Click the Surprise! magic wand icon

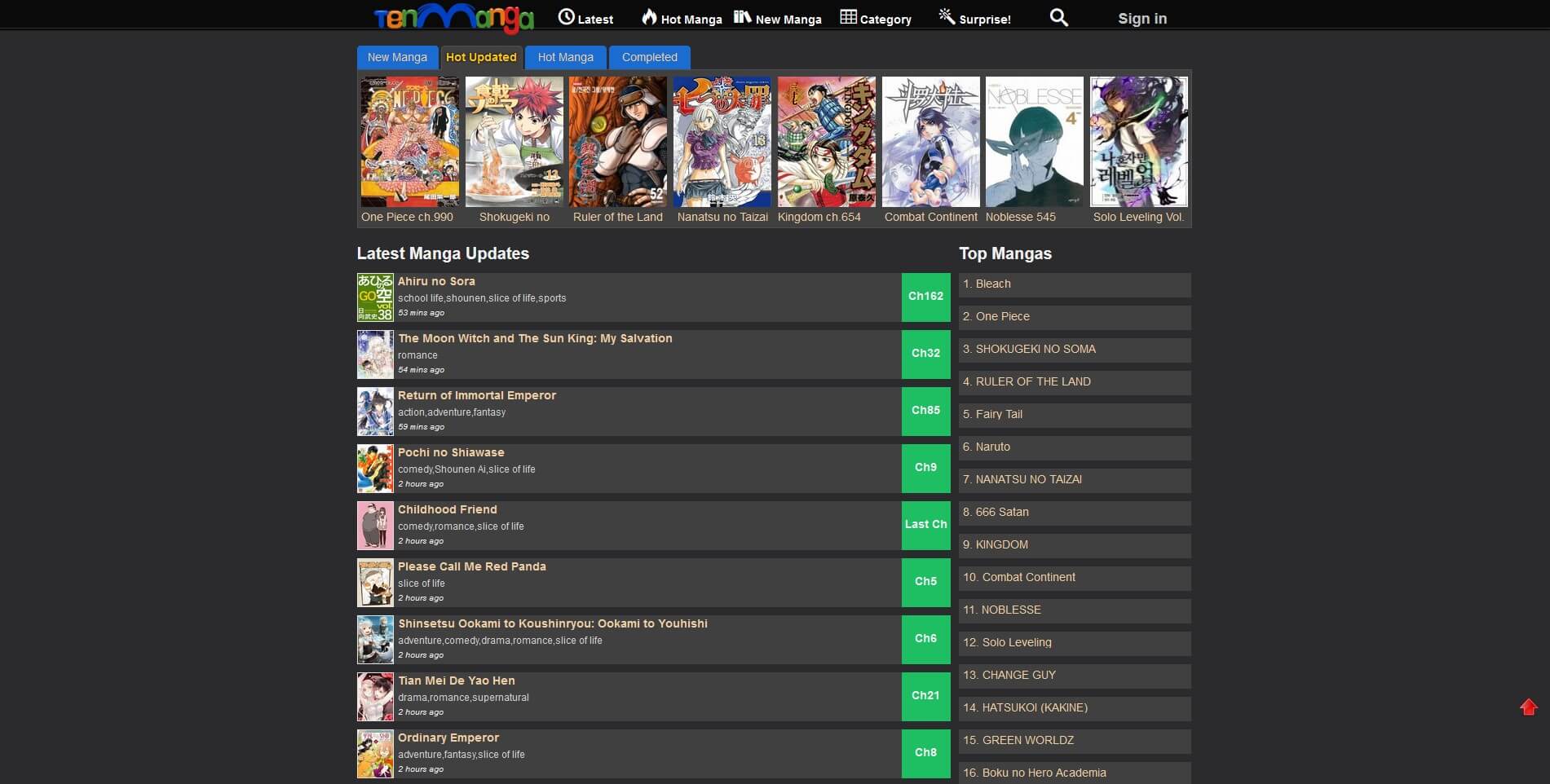(947, 17)
